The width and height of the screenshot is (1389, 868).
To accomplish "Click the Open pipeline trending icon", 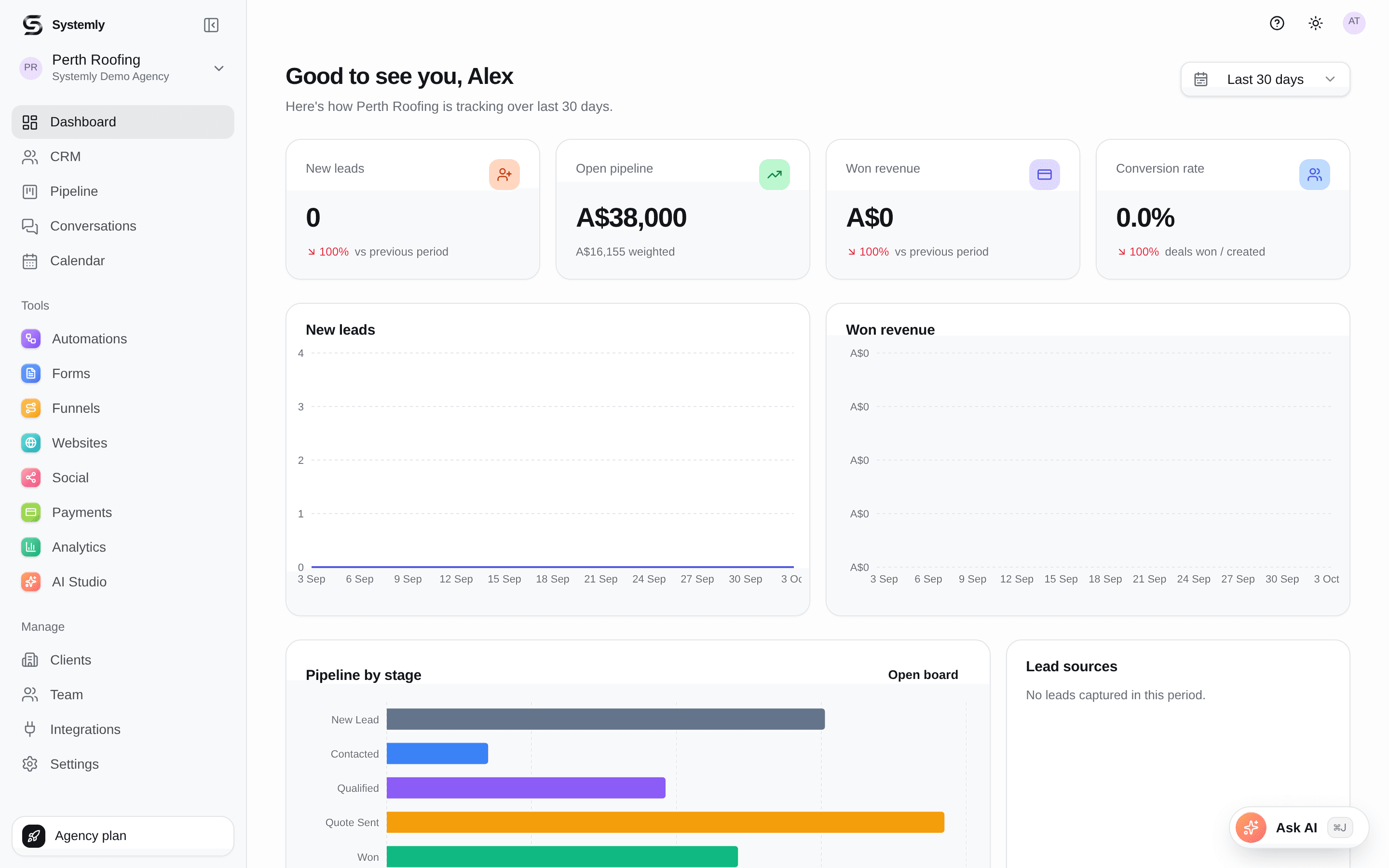I will pos(774,175).
